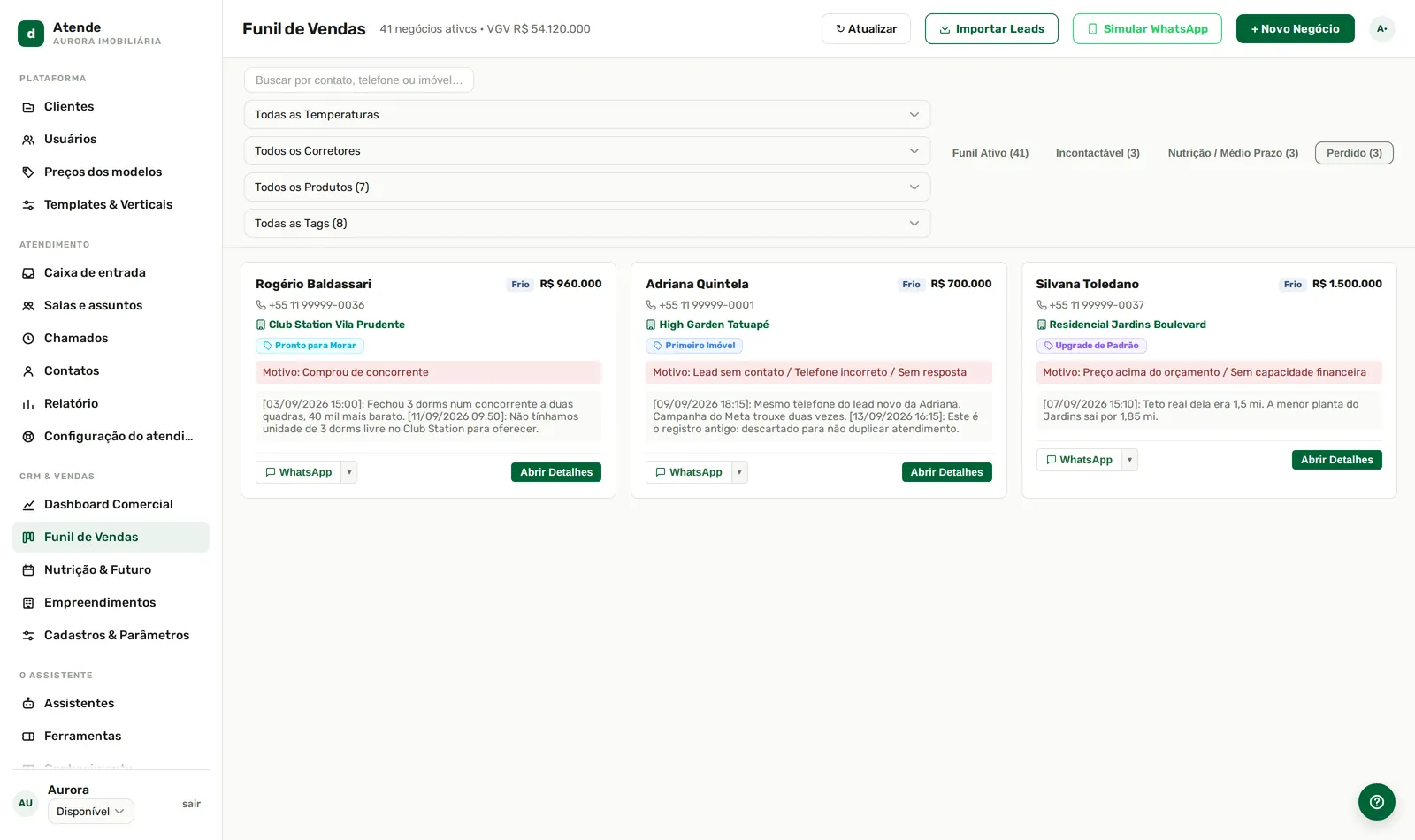Open Clientes in the sidebar
The width and height of the screenshot is (1415, 840).
pos(111,107)
